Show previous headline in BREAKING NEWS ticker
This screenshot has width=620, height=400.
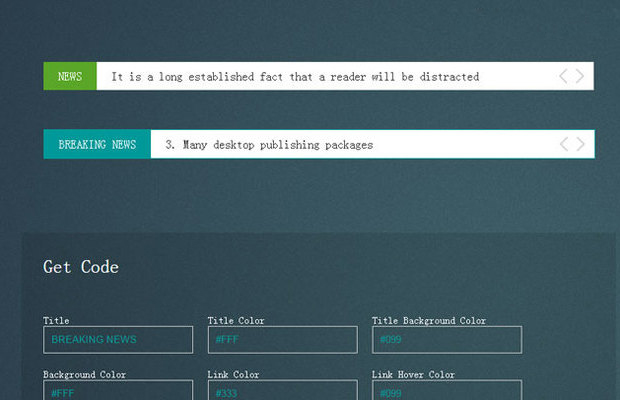coord(564,144)
